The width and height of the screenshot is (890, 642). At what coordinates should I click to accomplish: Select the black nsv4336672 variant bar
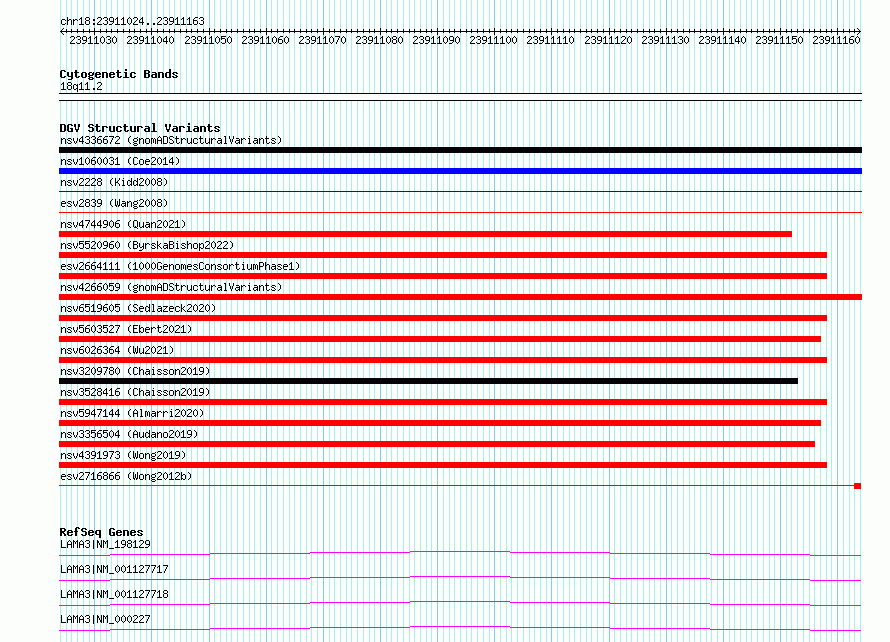tap(460, 150)
